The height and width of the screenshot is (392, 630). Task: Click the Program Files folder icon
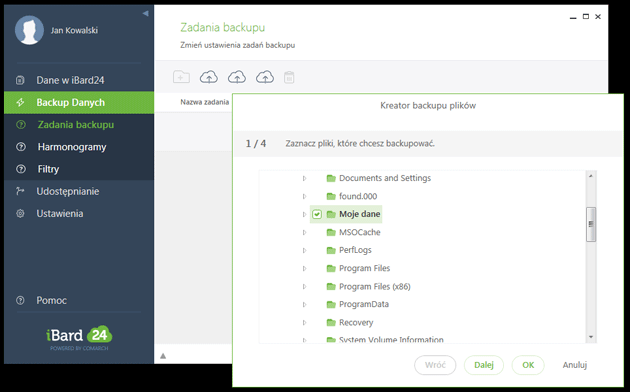pyautogui.click(x=331, y=268)
